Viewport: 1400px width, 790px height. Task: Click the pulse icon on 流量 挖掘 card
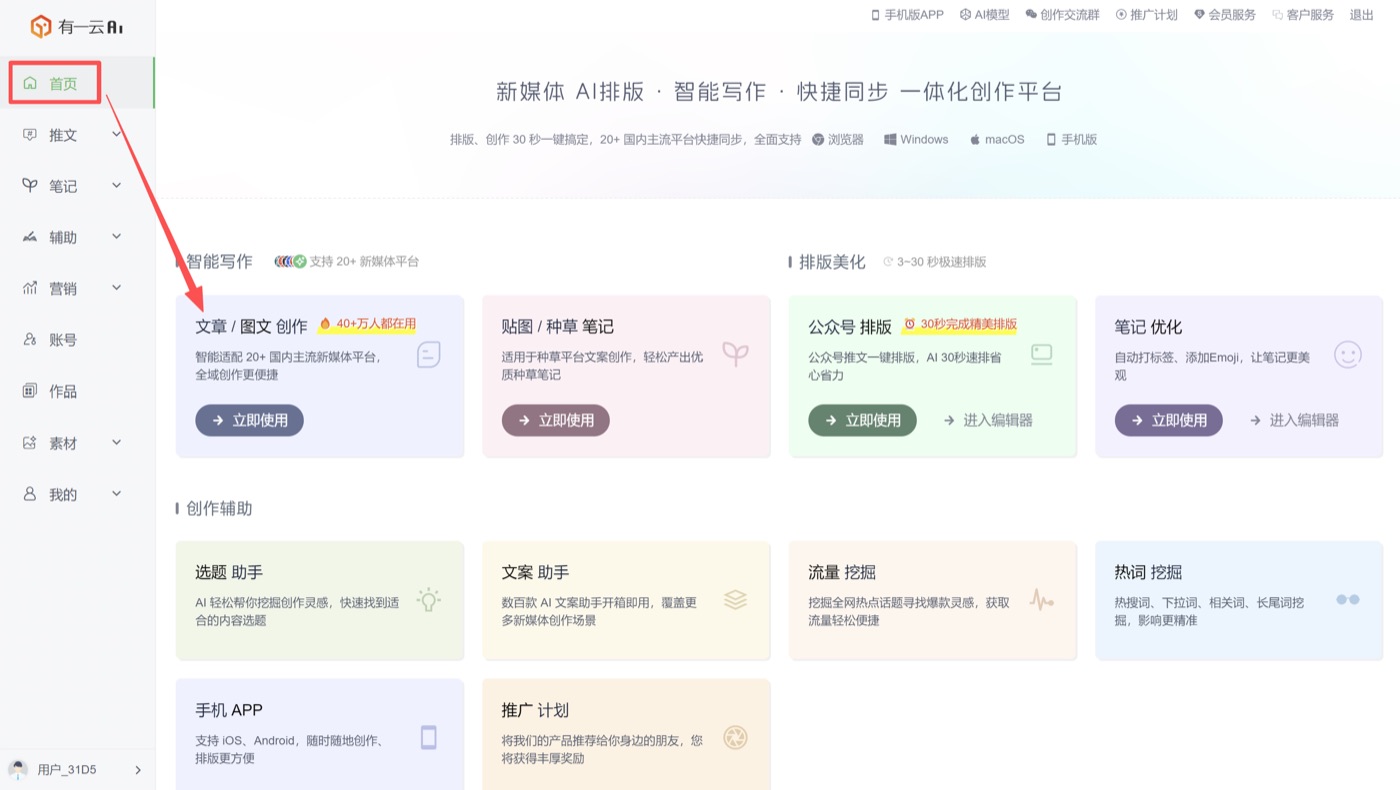pyautogui.click(x=1042, y=600)
